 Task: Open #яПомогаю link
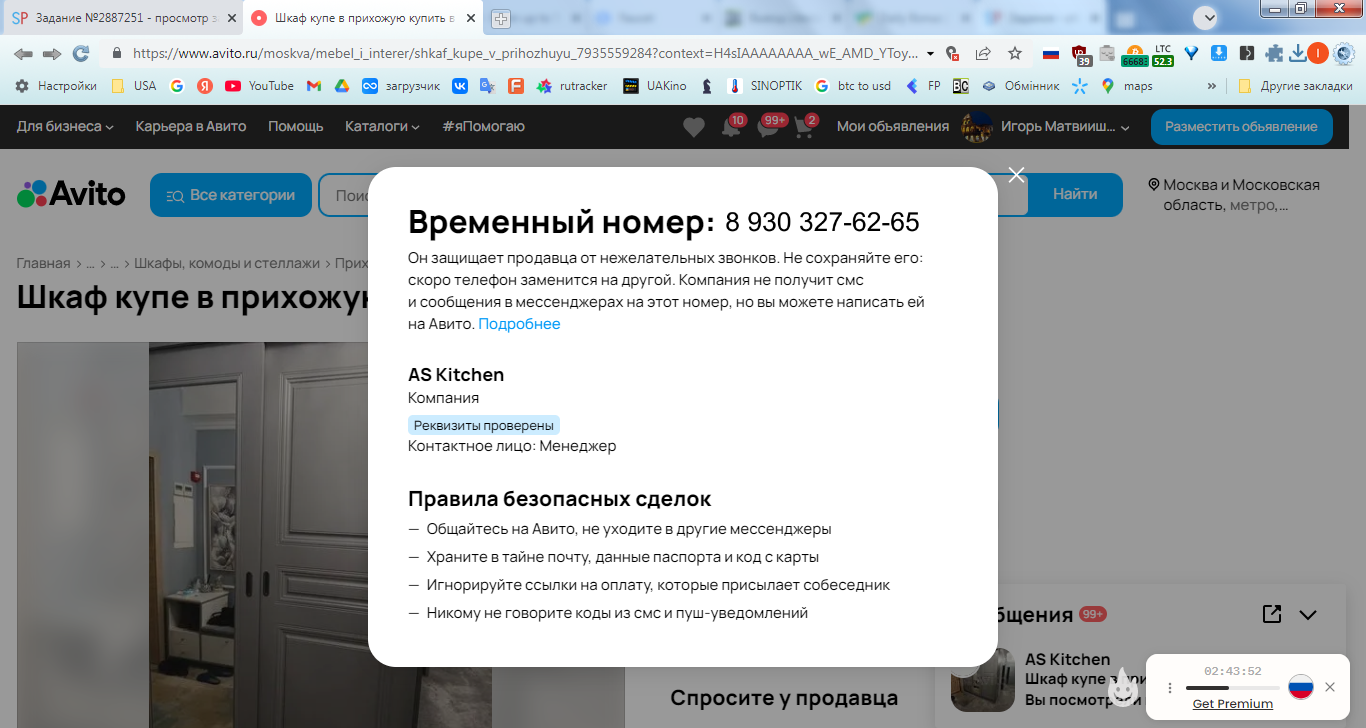[483, 126]
